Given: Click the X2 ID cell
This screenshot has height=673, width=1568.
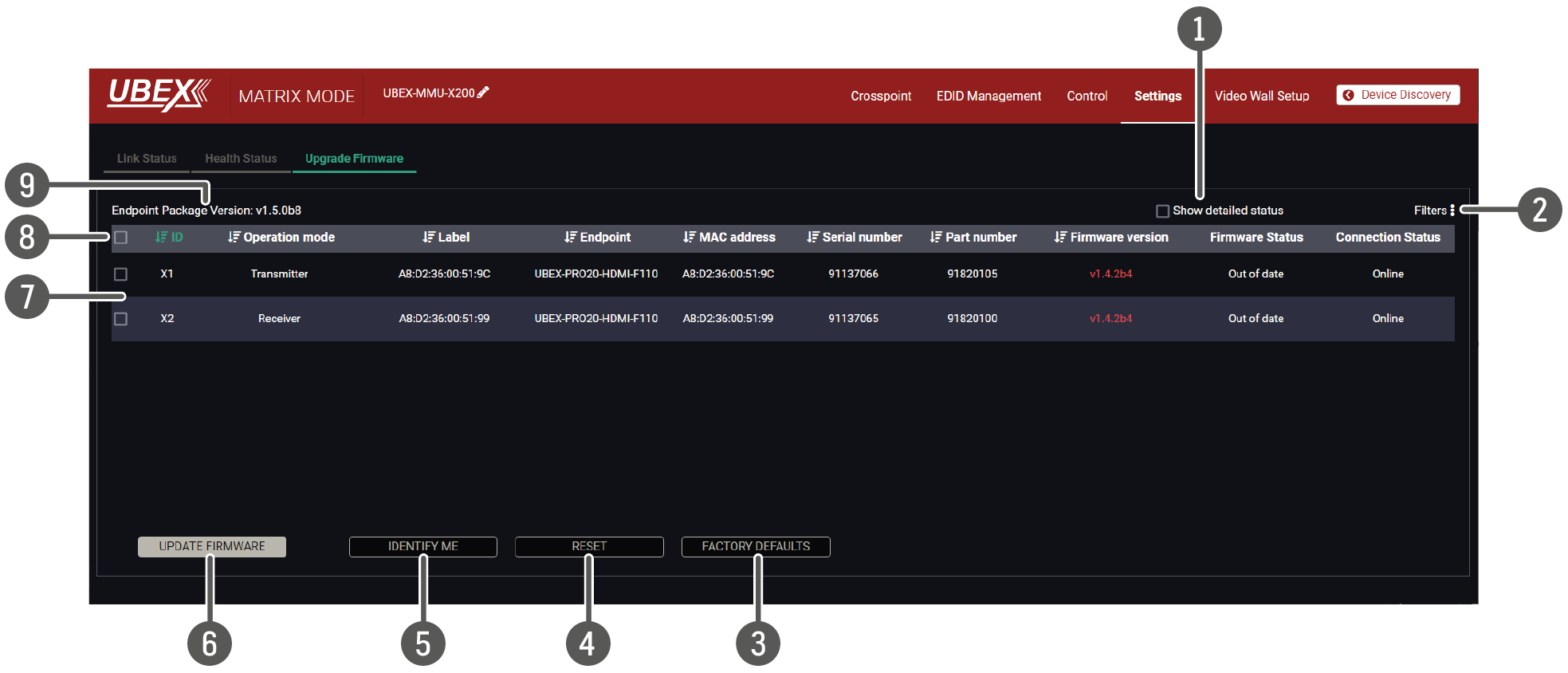Looking at the screenshot, I should [167, 319].
